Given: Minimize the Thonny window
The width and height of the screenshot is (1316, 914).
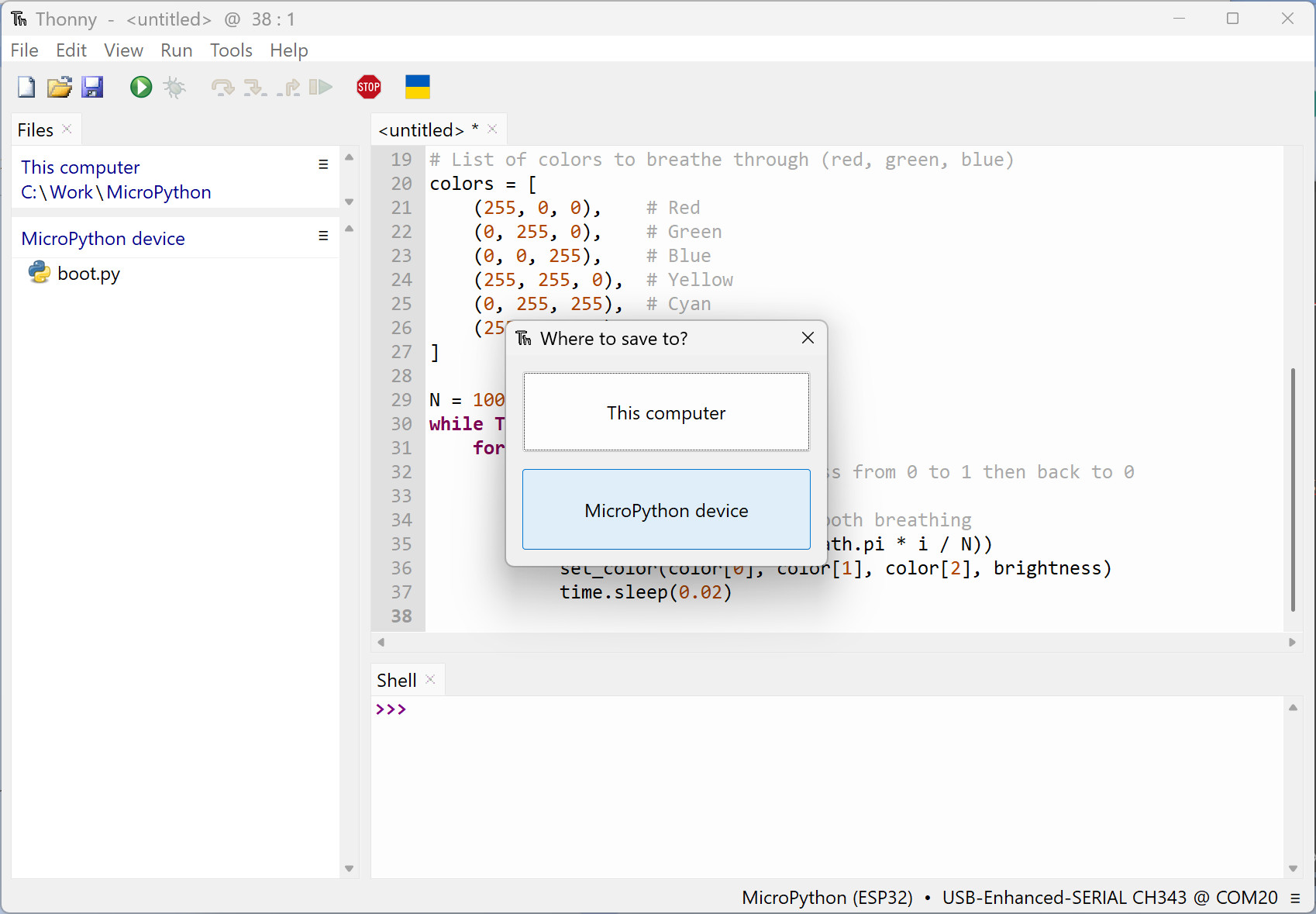Looking at the screenshot, I should [x=1179, y=18].
